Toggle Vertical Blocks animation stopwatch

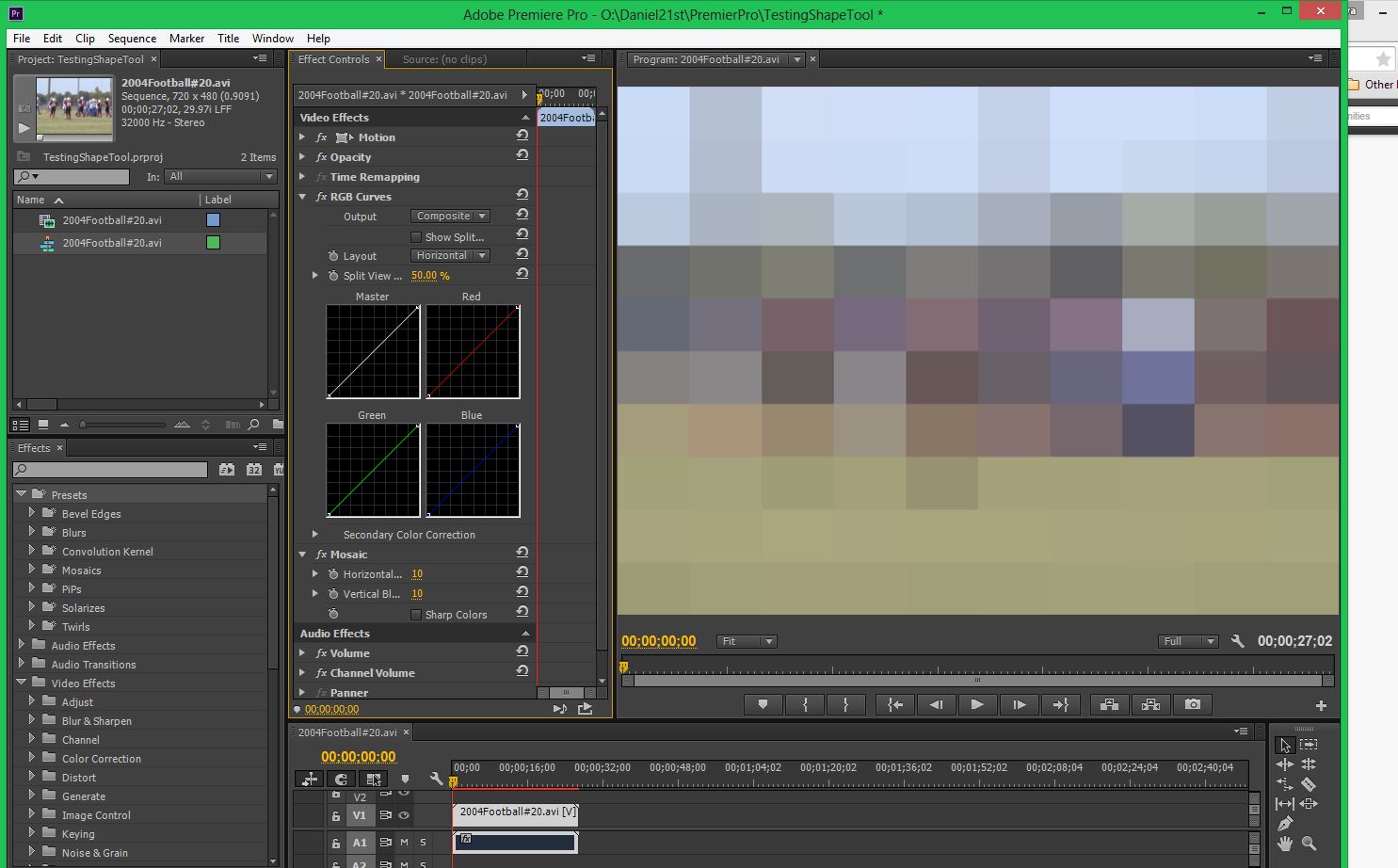pos(333,594)
